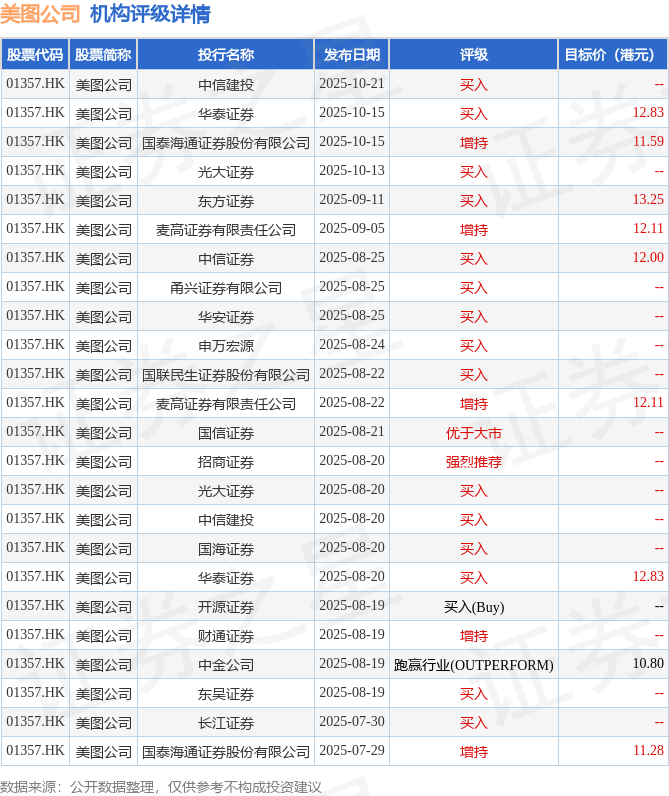Click 国联民生证券股份有限公司 bank name
Screen dimensions: 669x796
tap(226, 374)
